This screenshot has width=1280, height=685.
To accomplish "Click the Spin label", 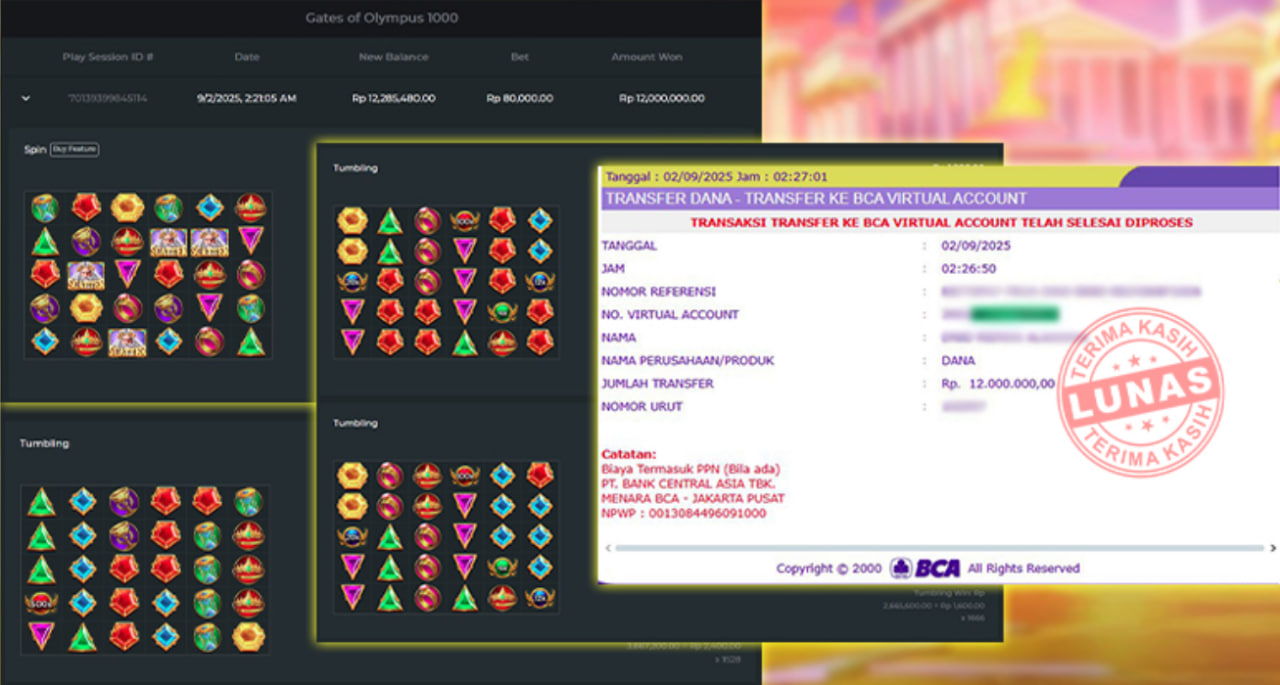I will coord(35,150).
